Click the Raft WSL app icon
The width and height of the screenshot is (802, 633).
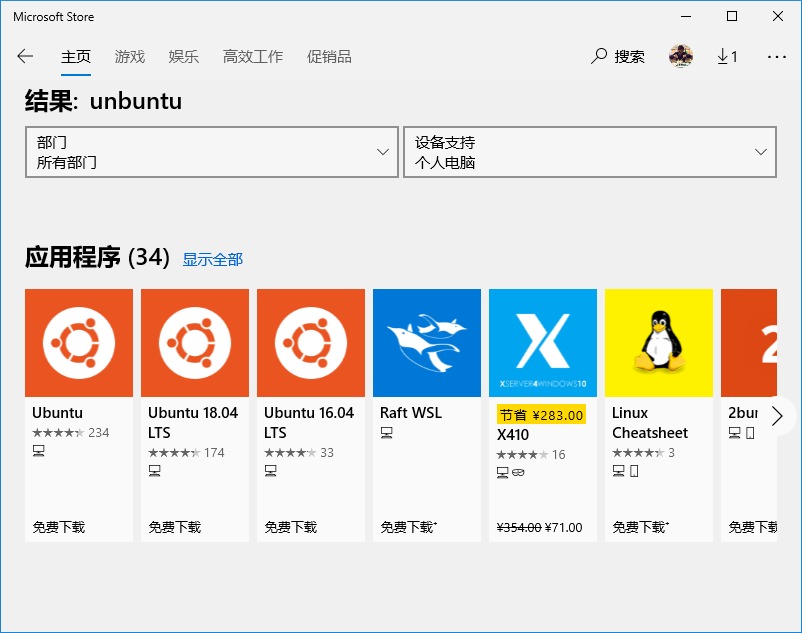(x=427, y=343)
